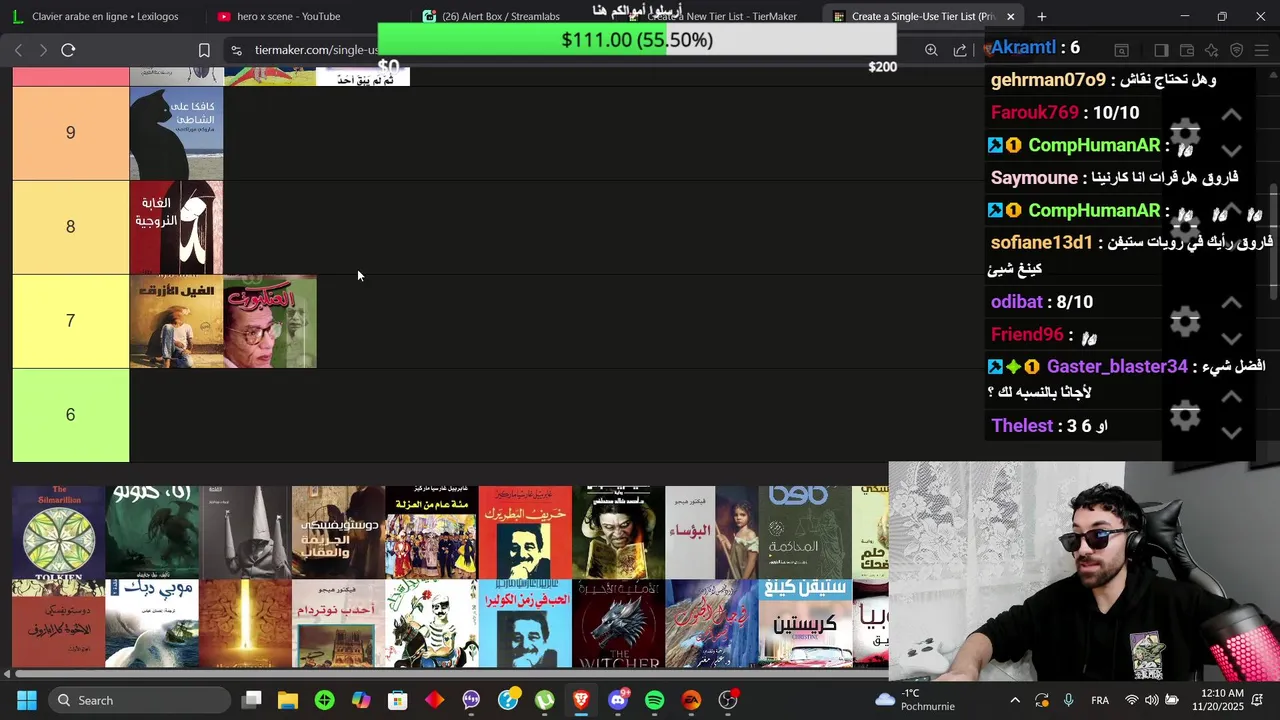Move tier row 7 down with arrow
Image resolution: width=1280 pixels, height=720 pixels.
(1232, 339)
